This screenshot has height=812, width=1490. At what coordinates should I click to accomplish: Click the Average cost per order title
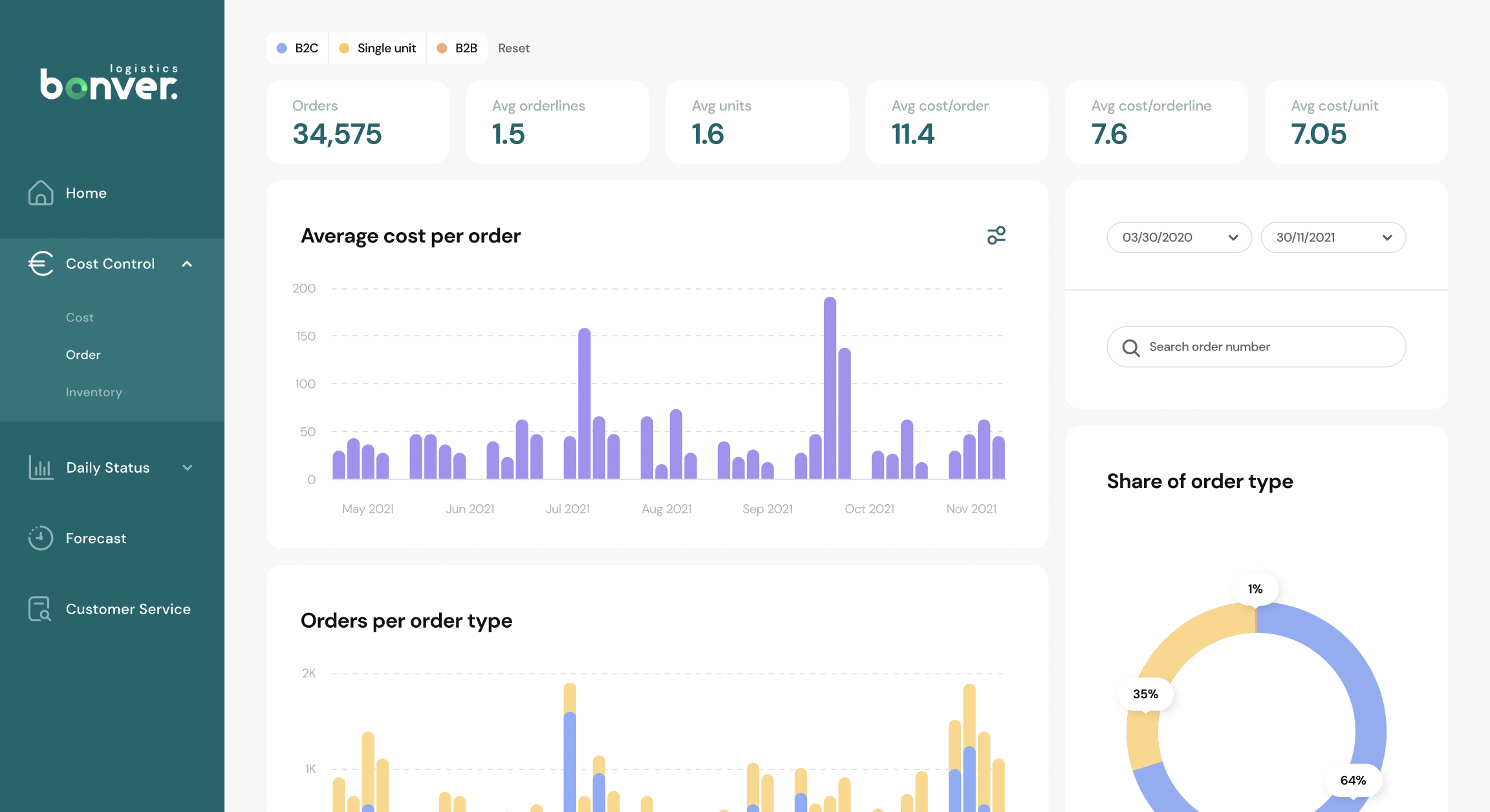point(411,236)
